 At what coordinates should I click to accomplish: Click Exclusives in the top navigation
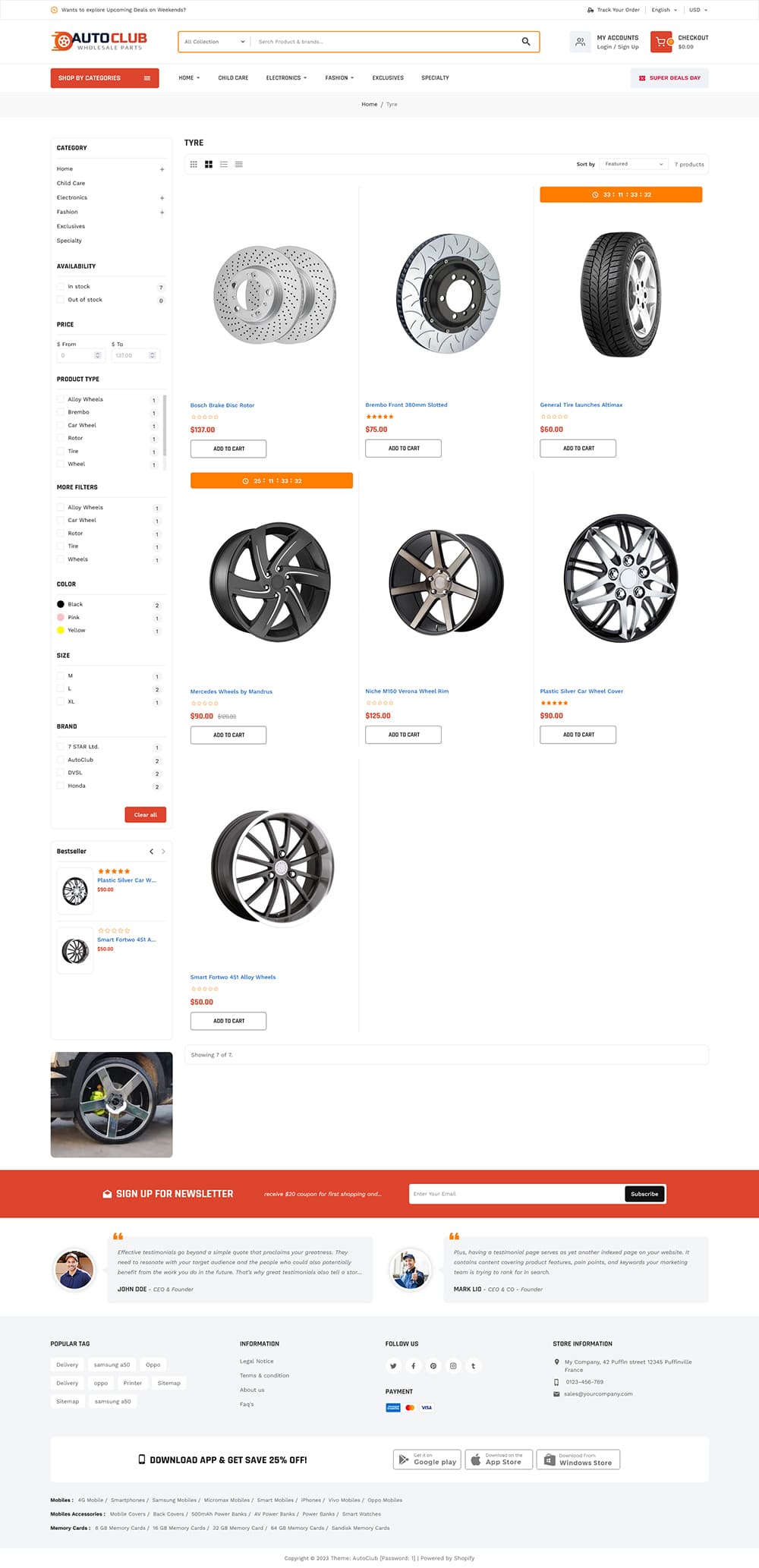pyautogui.click(x=387, y=77)
